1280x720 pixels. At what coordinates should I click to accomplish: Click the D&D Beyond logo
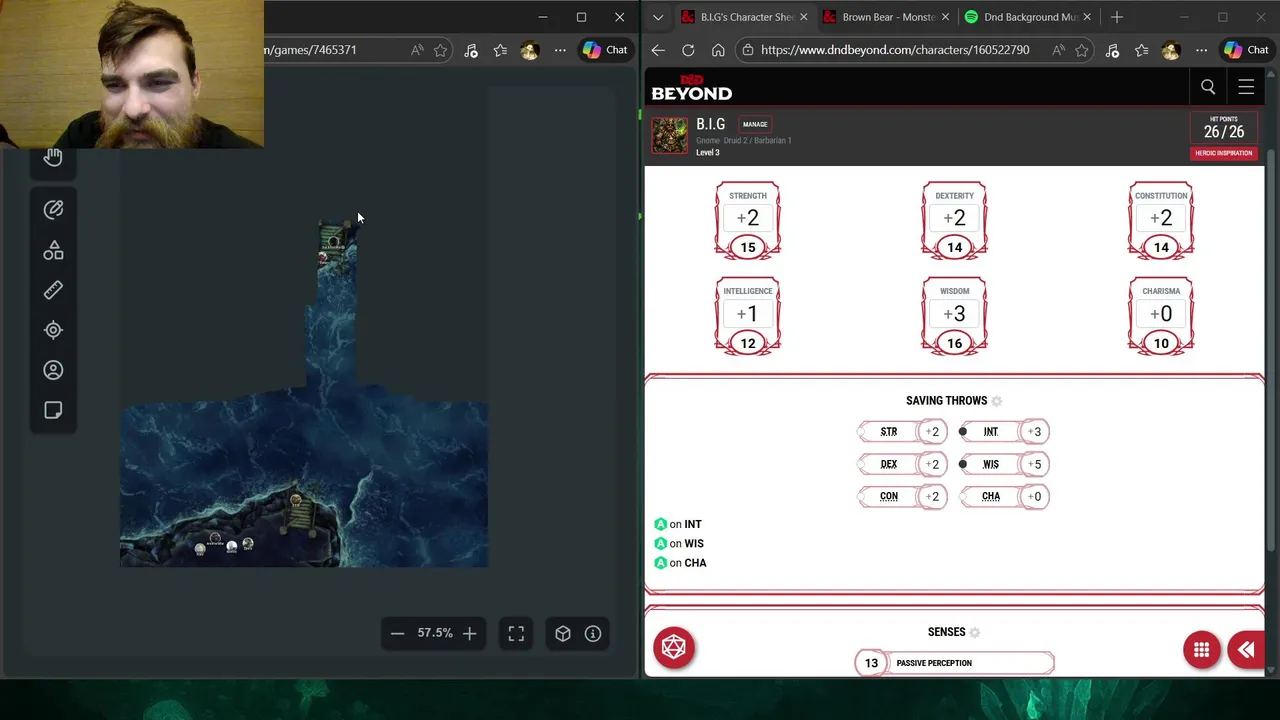[x=691, y=88]
